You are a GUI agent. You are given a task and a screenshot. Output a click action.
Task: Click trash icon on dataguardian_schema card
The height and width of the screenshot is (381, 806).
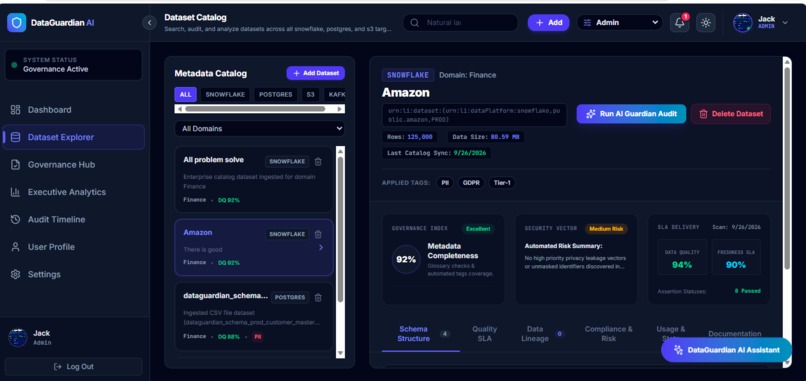[x=318, y=297]
